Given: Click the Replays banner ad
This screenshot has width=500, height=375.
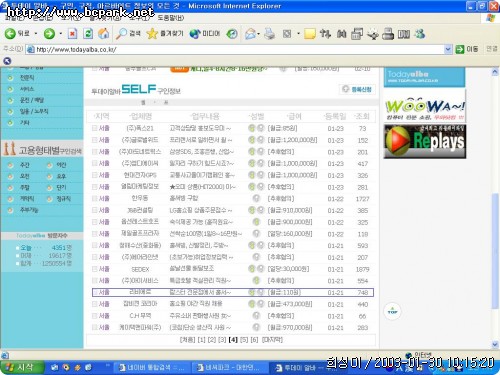Looking at the screenshot, I should point(425,141).
